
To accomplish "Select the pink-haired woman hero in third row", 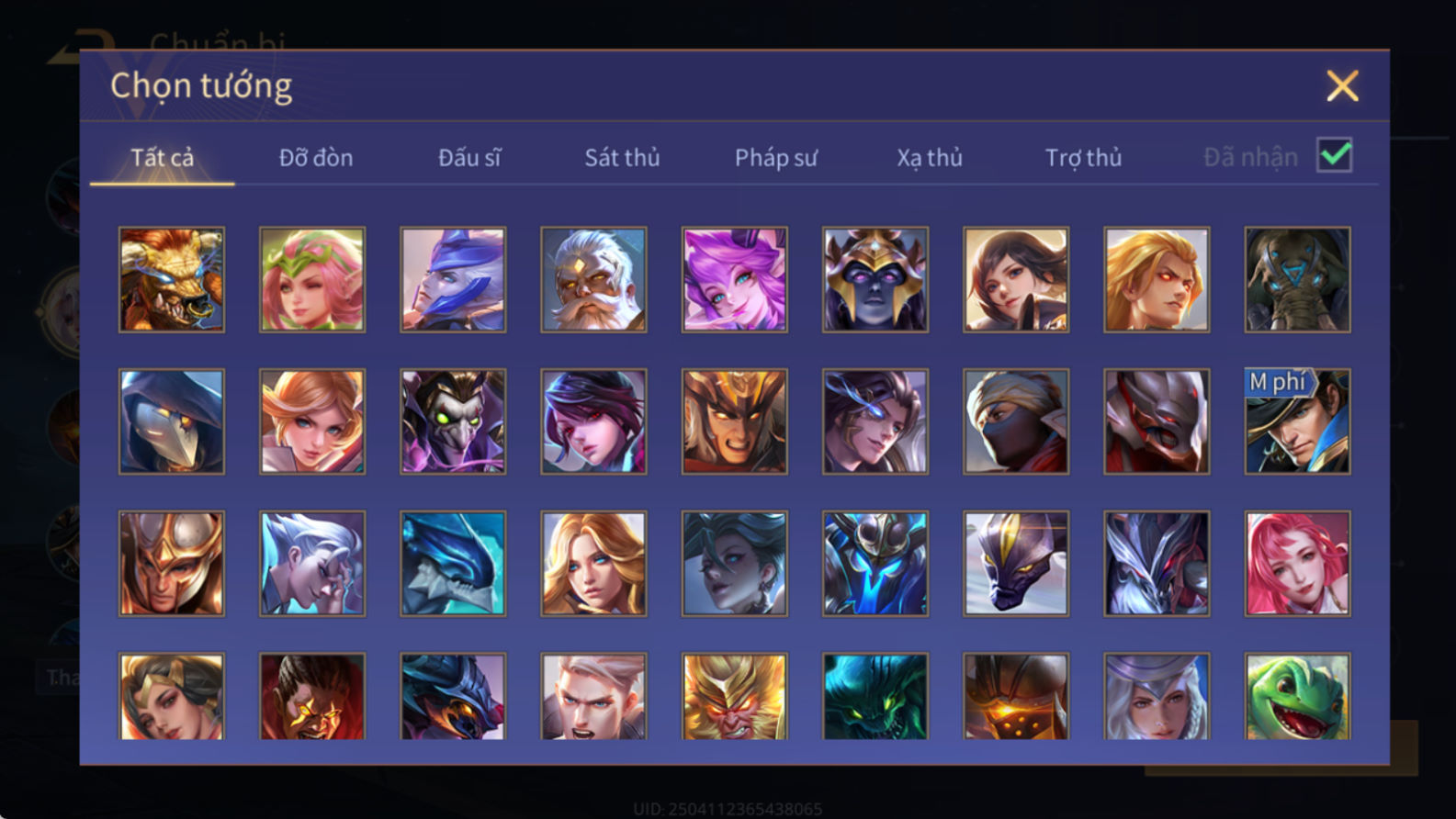I will 1297,563.
